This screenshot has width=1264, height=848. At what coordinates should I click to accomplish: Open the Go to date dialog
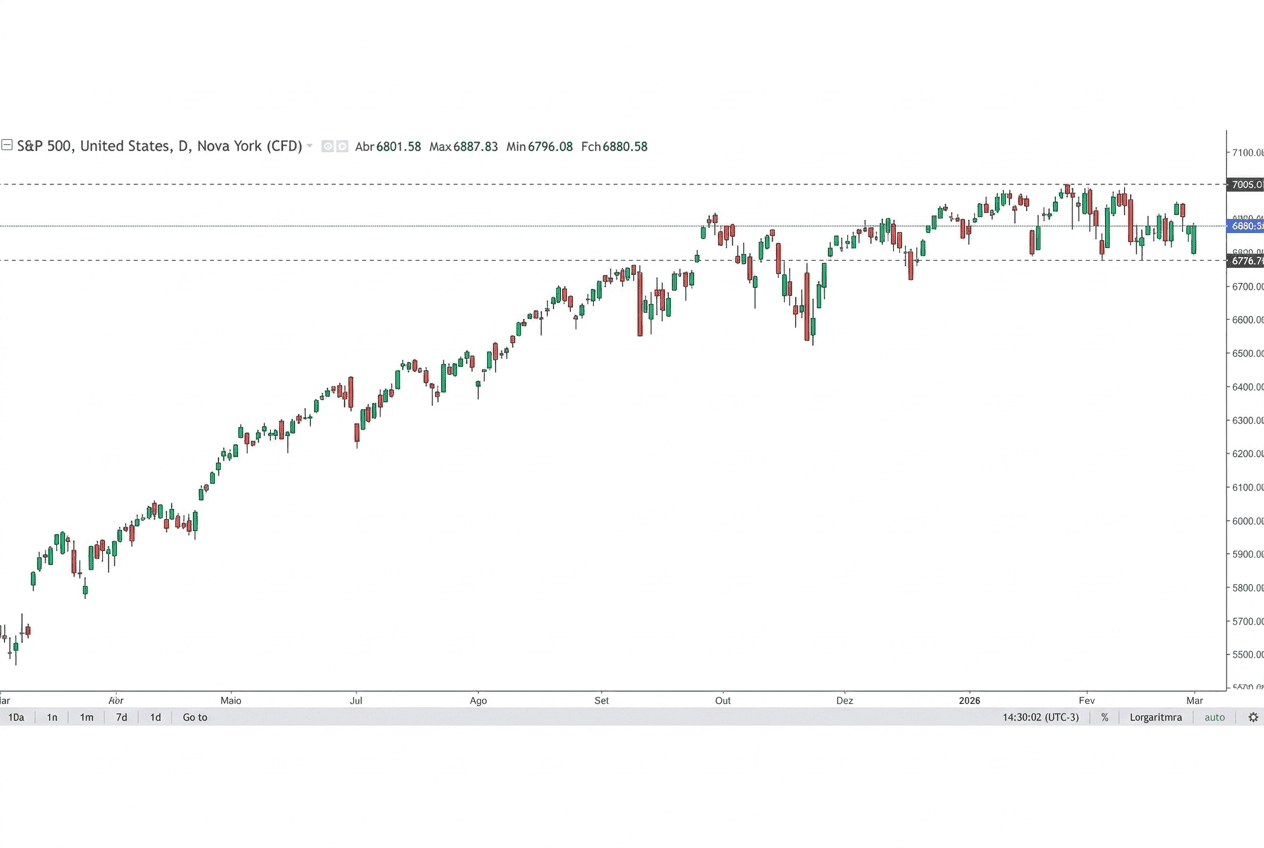195,717
